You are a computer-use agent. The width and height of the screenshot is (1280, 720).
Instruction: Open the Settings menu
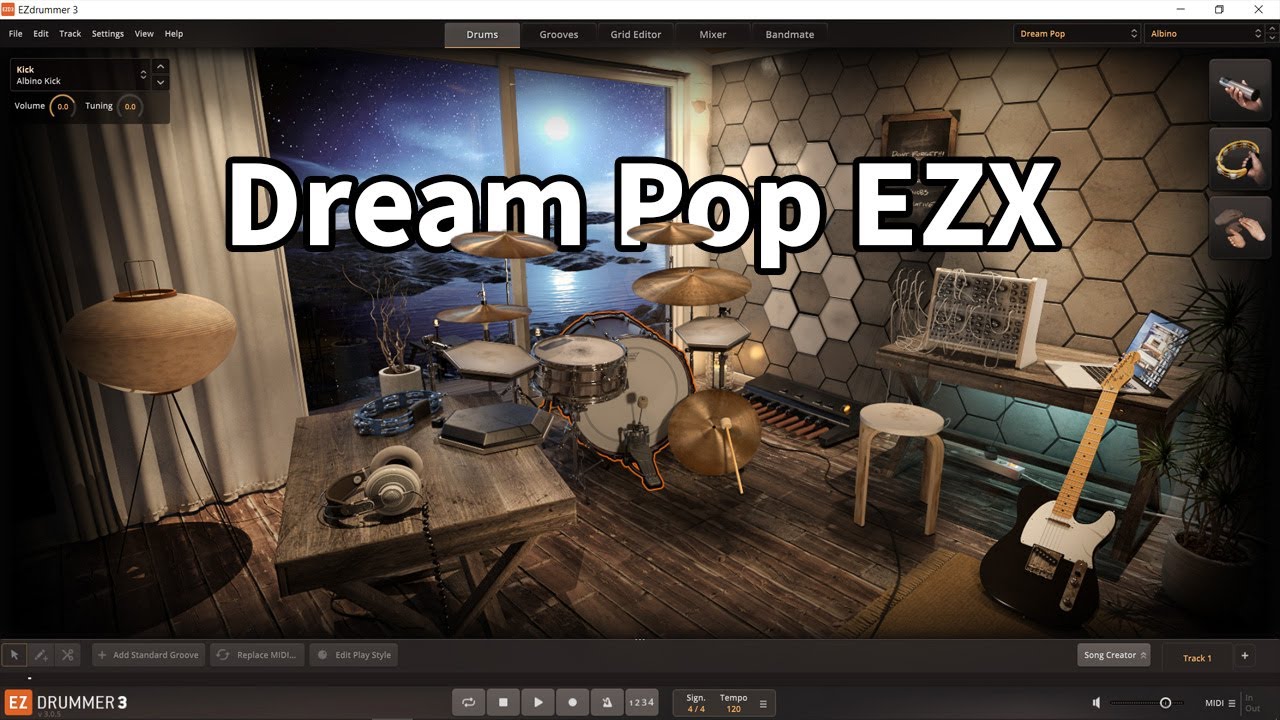click(108, 34)
